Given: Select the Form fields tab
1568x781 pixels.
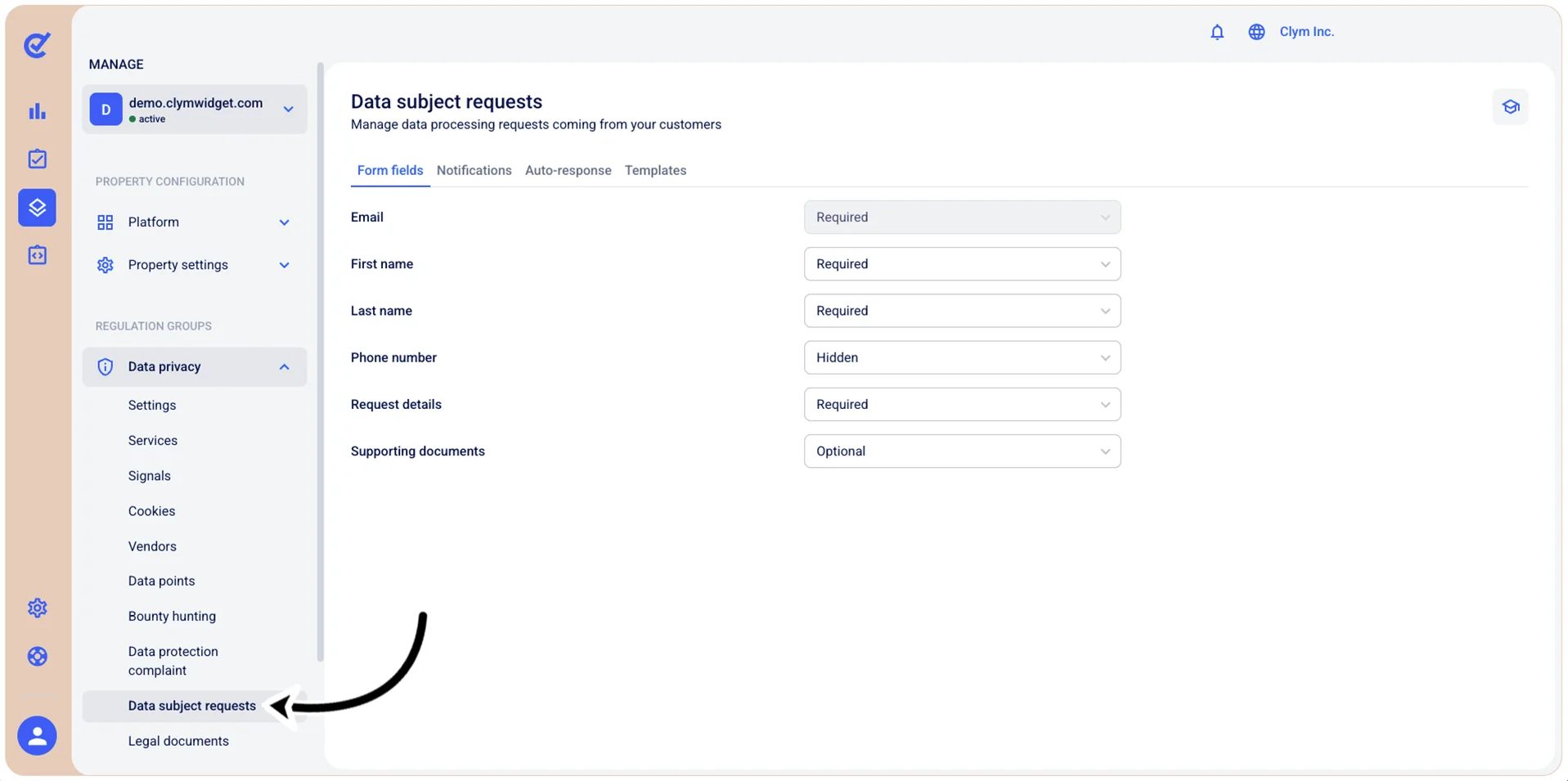Looking at the screenshot, I should [390, 170].
